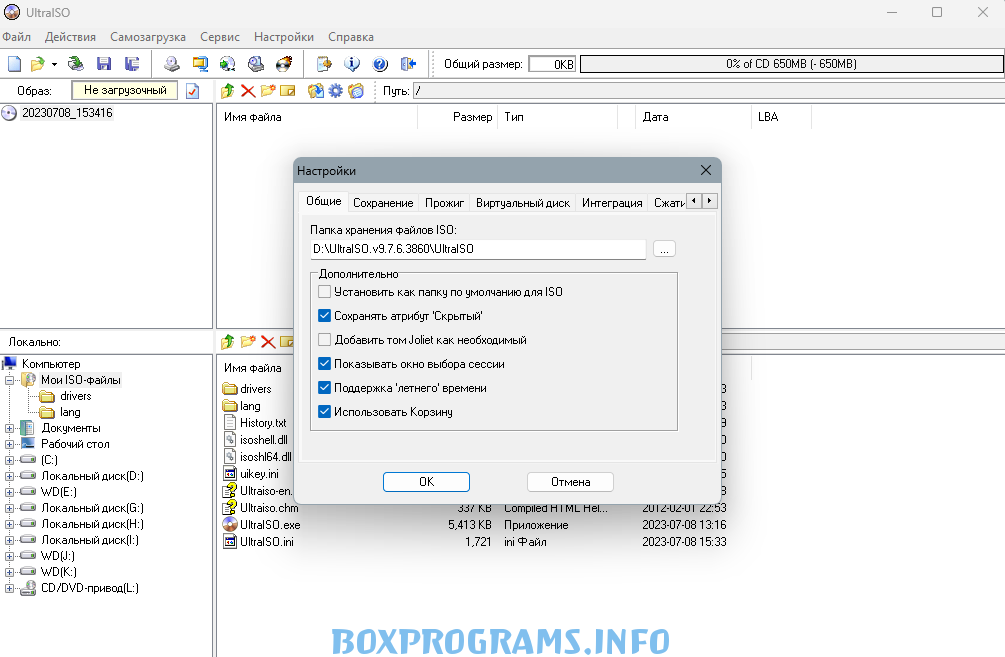Image resolution: width=1005 pixels, height=657 pixels.
Task: Open the Справка menu
Action: pyautogui.click(x=351, y=37)
